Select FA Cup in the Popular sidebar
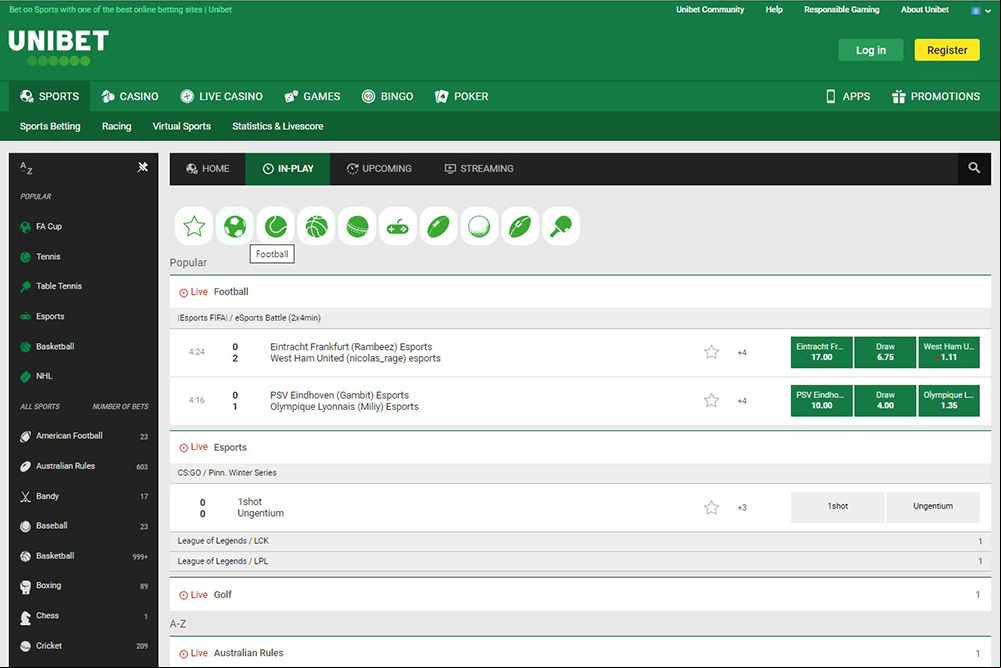The width and height of the screenshot is (1001, 668). click(x=41, y=227)
